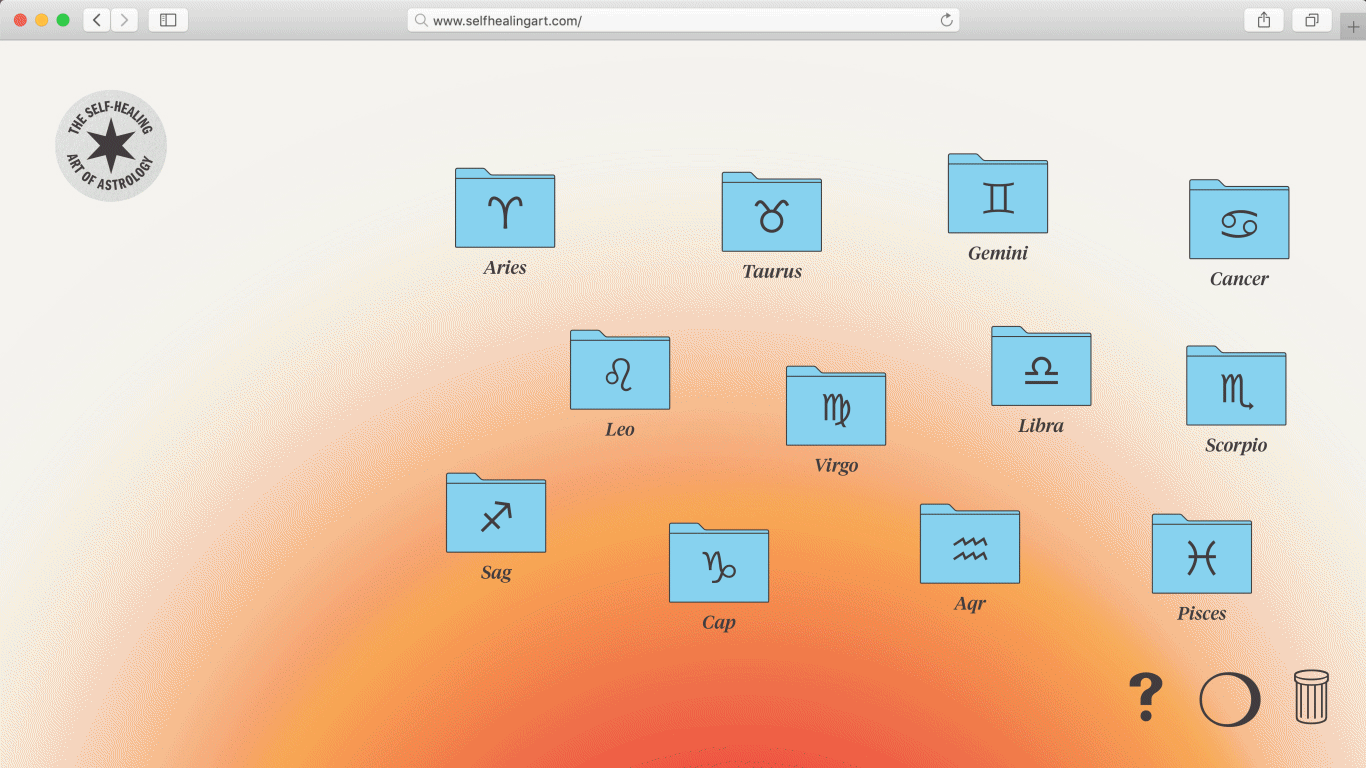
Task: Click the question mark help icon
Action: coord(1146,698)
